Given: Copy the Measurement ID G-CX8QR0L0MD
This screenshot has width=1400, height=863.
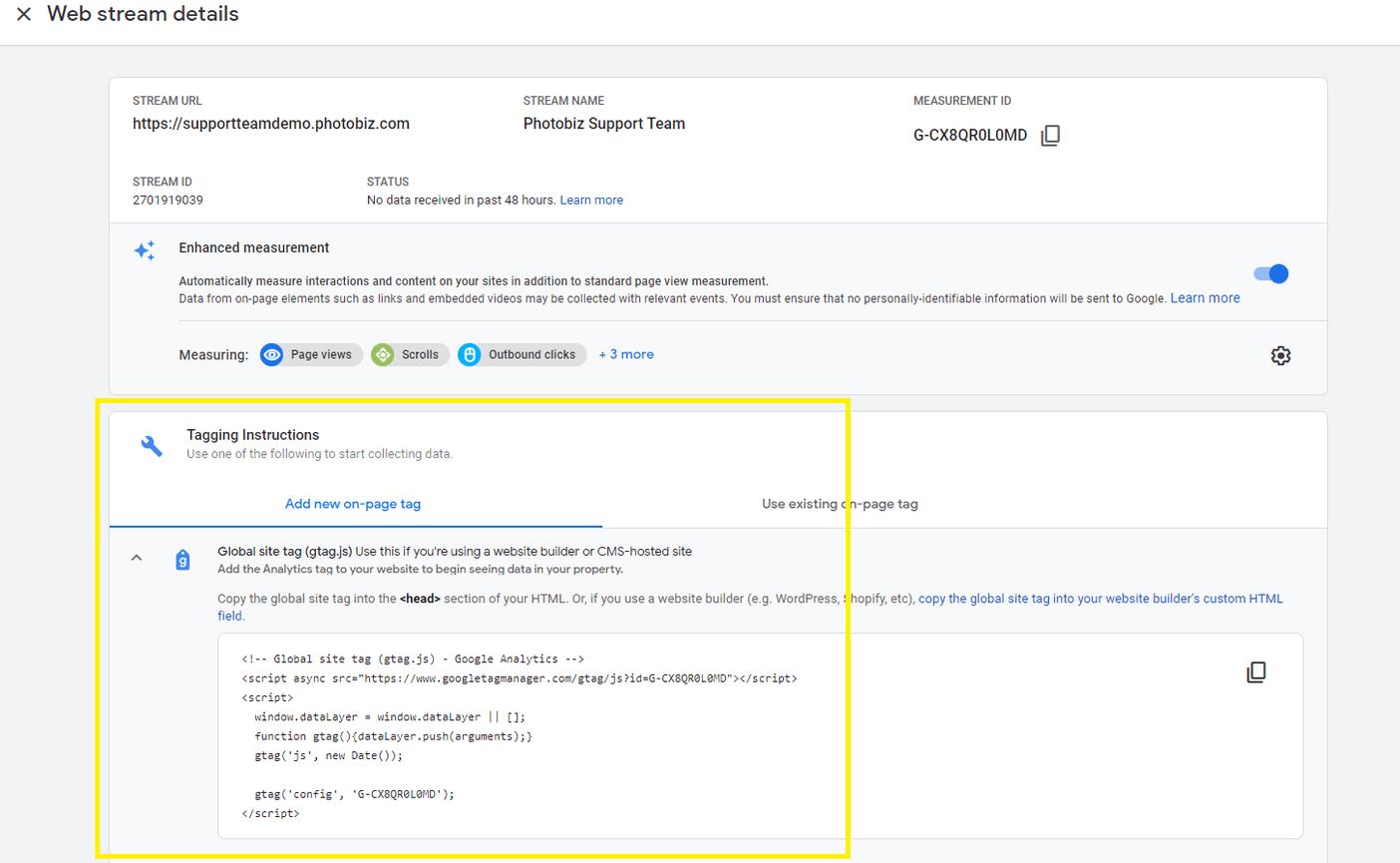Looking at the screenshot, I should 1050,135.
